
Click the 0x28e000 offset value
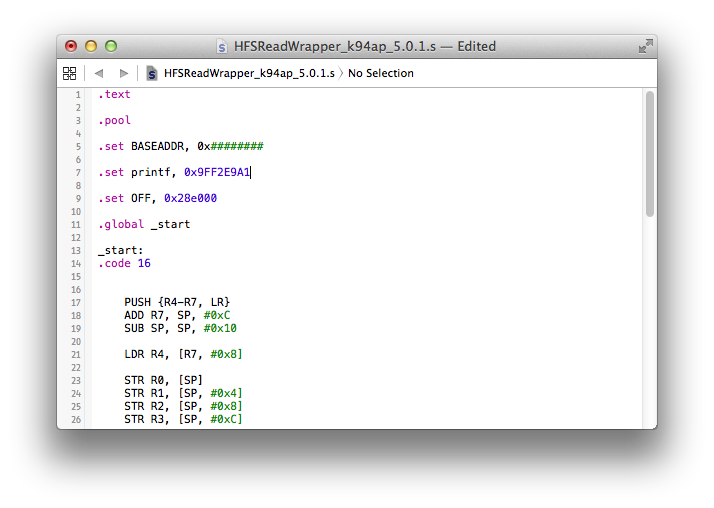[190, 198]
